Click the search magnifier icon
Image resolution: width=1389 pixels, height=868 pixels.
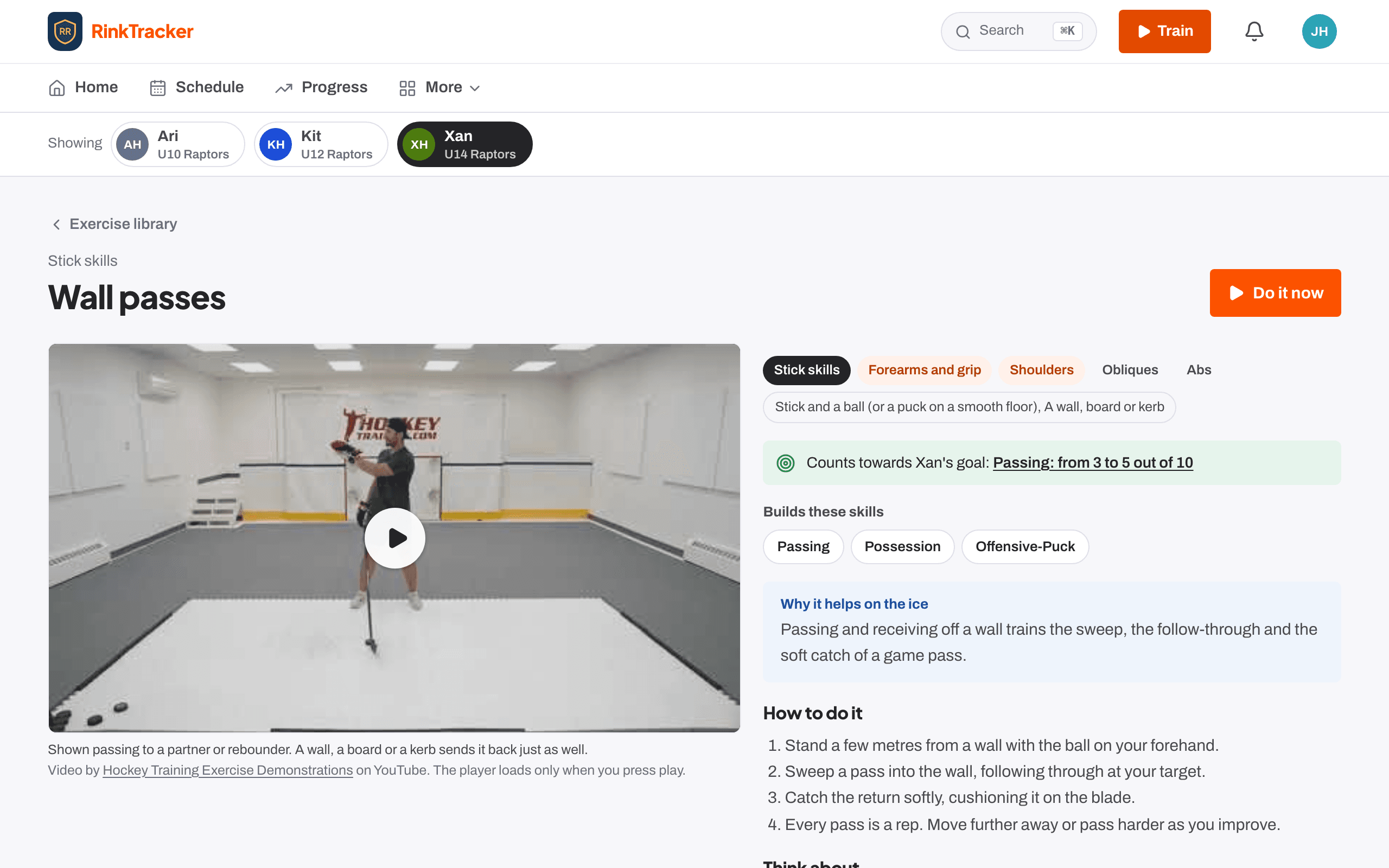point(963,31)
